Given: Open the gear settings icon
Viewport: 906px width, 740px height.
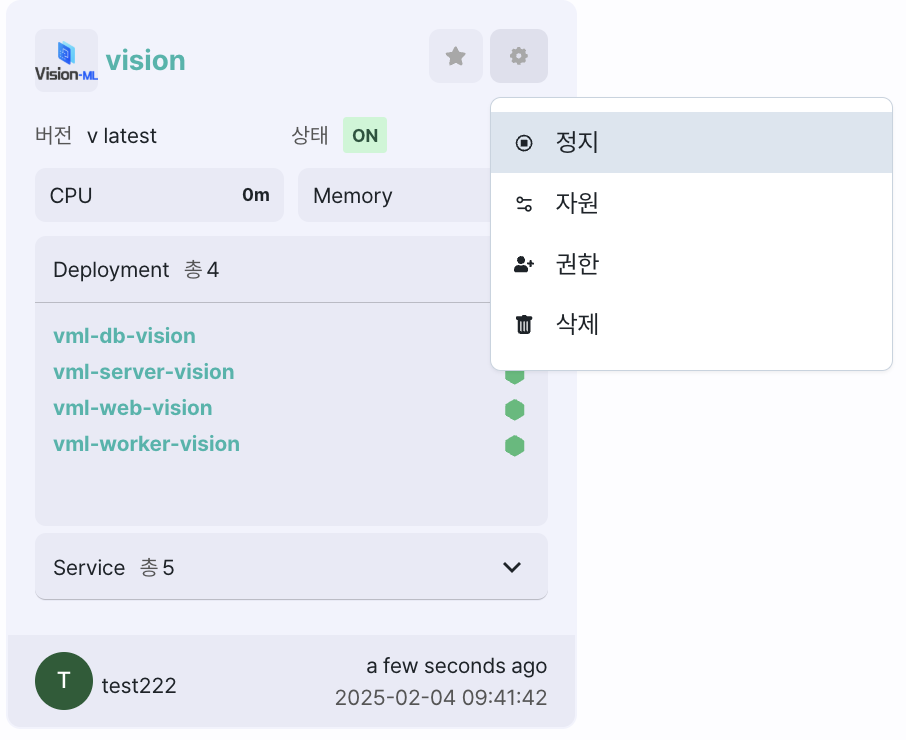Looking at the screenshot, I should 518,56.
